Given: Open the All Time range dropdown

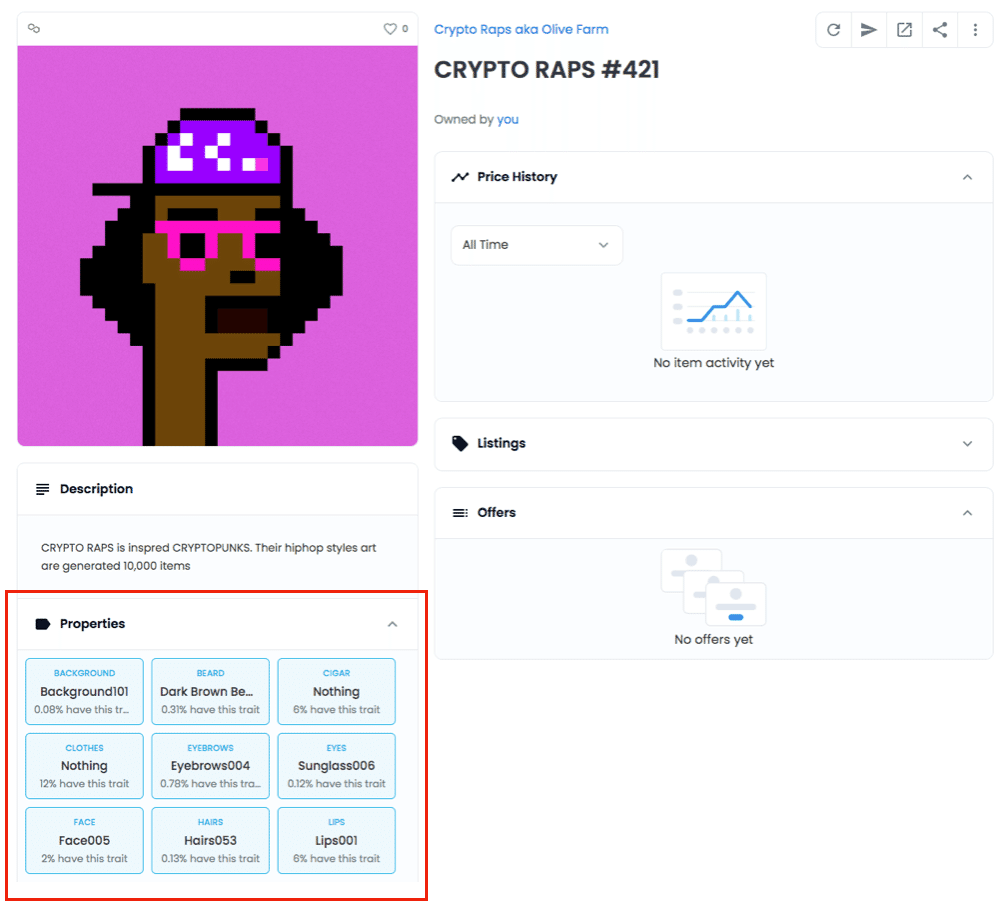Looking at the screenshot, I should tap(537, 245).
